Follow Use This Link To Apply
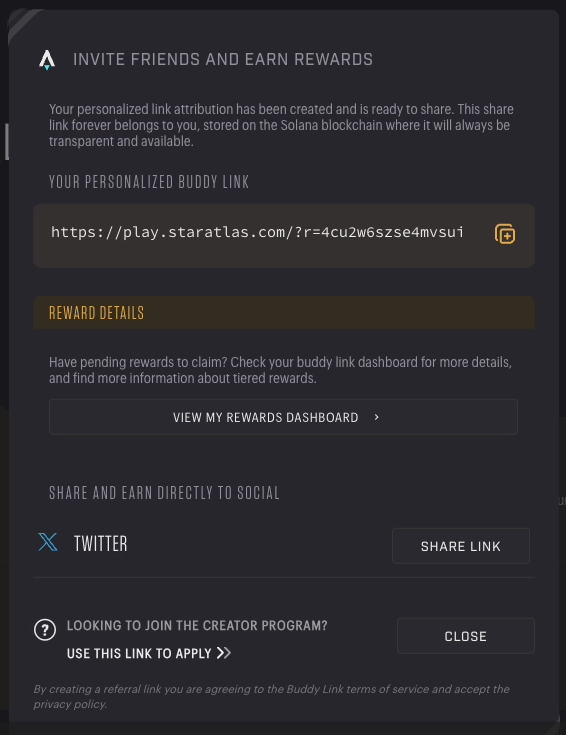The image size is (566, 735). tap(139, 653)
